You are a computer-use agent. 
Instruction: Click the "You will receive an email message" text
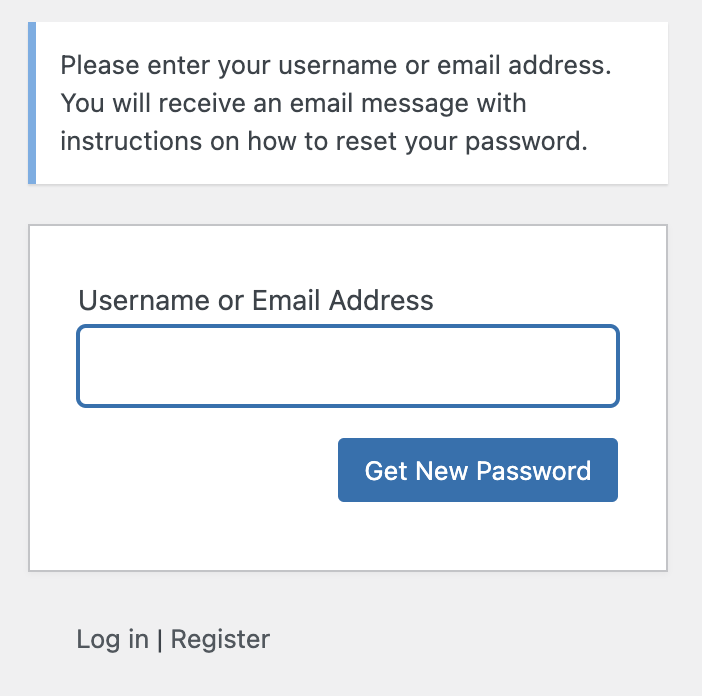[x=293, y=103]
